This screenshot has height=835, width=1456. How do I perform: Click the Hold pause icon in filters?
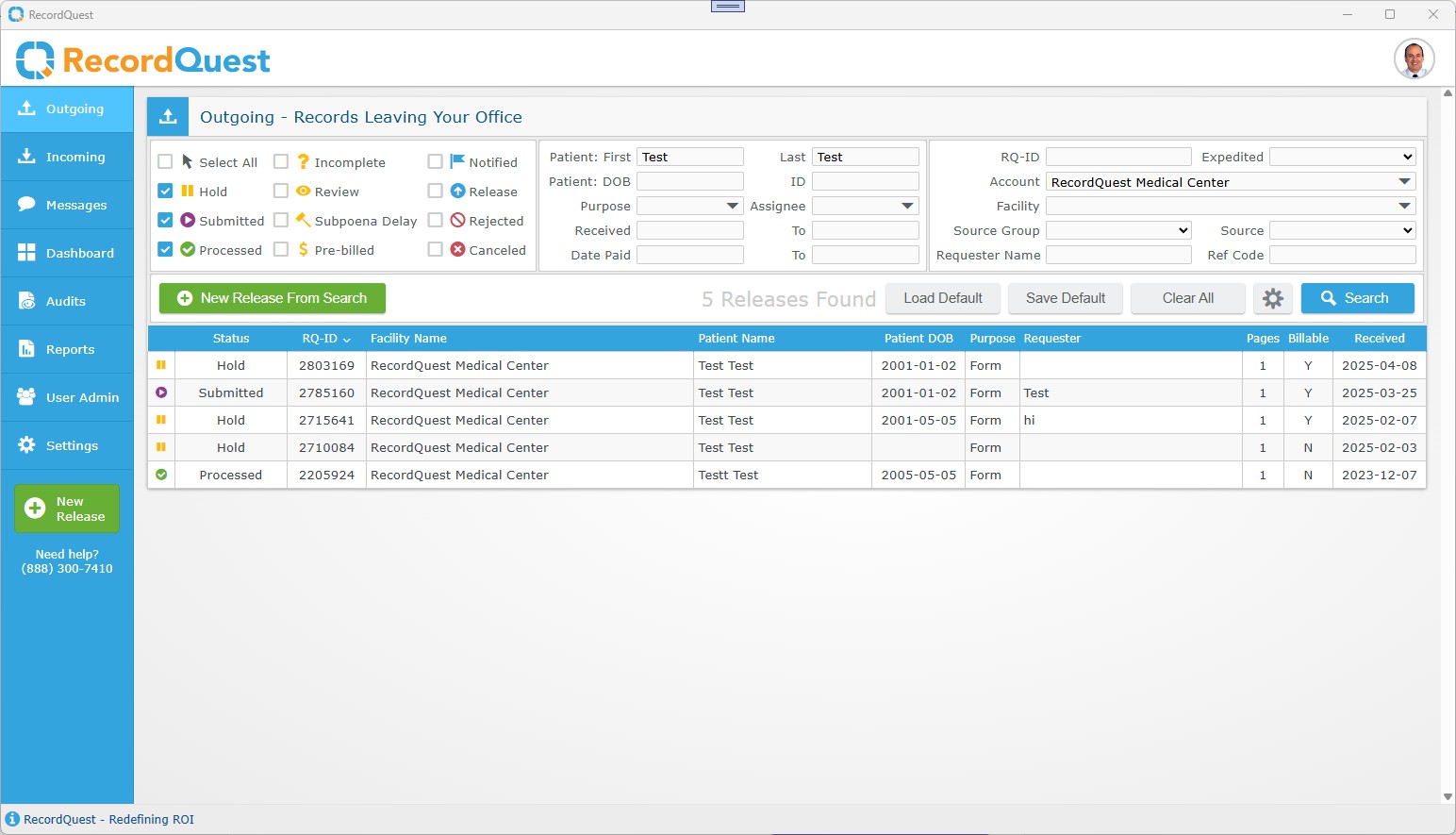point(188,191)
